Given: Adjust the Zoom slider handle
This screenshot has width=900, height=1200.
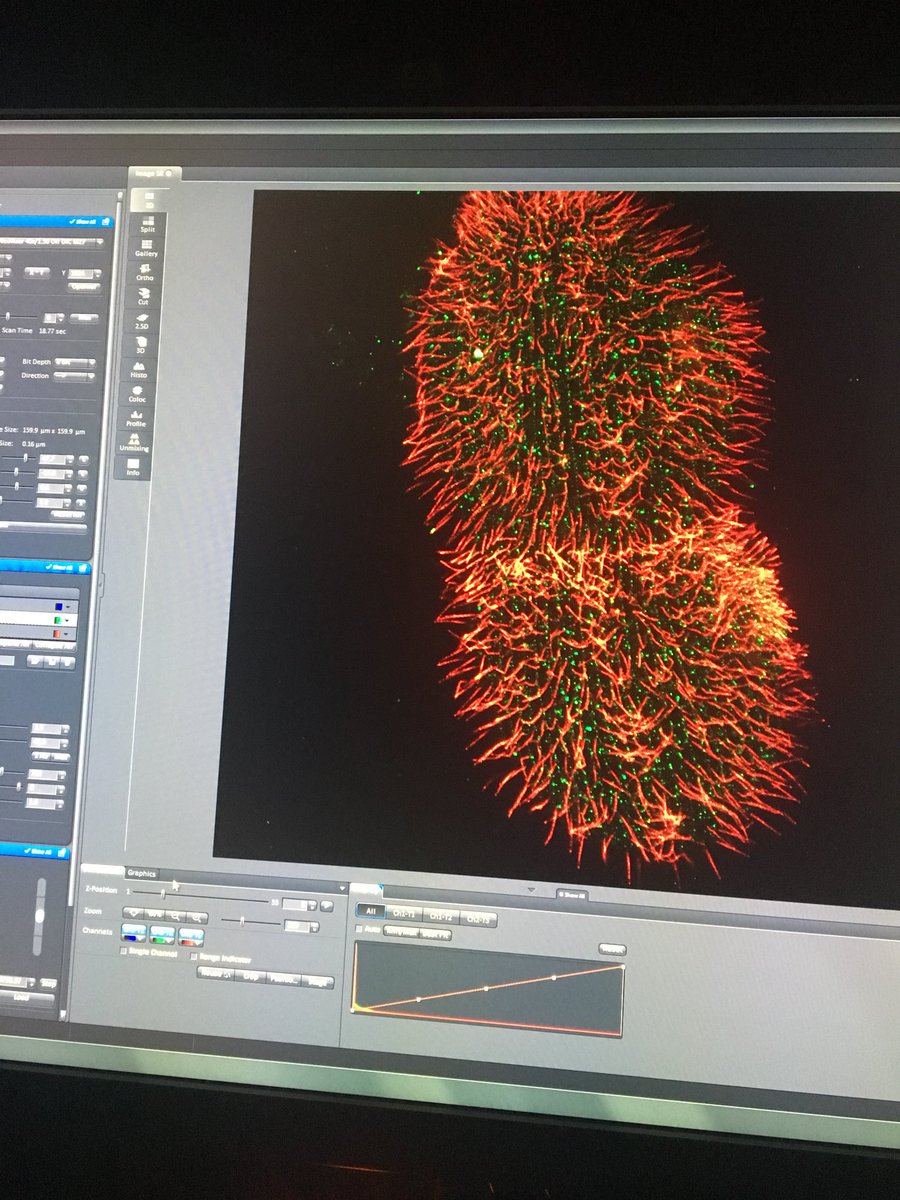Looking at the screenshot, I should 242,922.
